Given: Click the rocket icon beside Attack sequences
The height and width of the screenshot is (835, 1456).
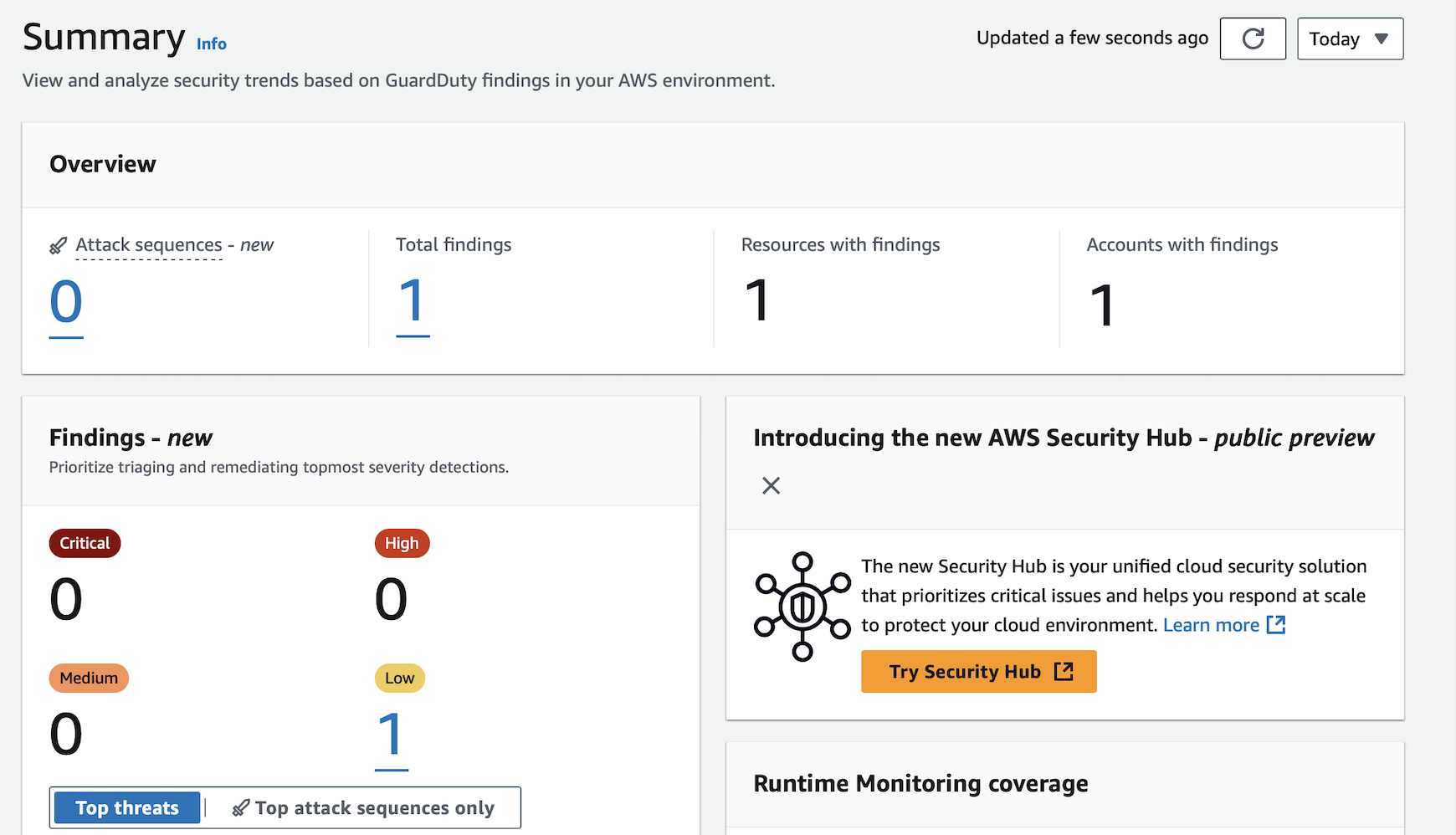Looking at the screenshot, I should (x=59, y=246).
